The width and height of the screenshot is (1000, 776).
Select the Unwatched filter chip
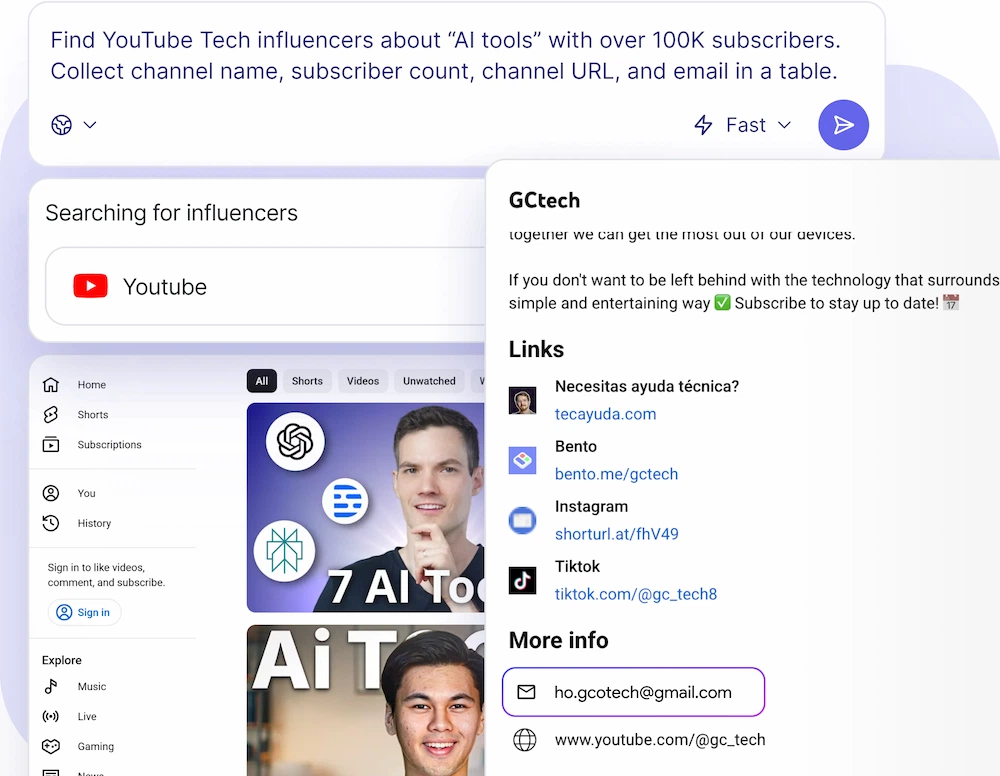click(x=429, y=381)
